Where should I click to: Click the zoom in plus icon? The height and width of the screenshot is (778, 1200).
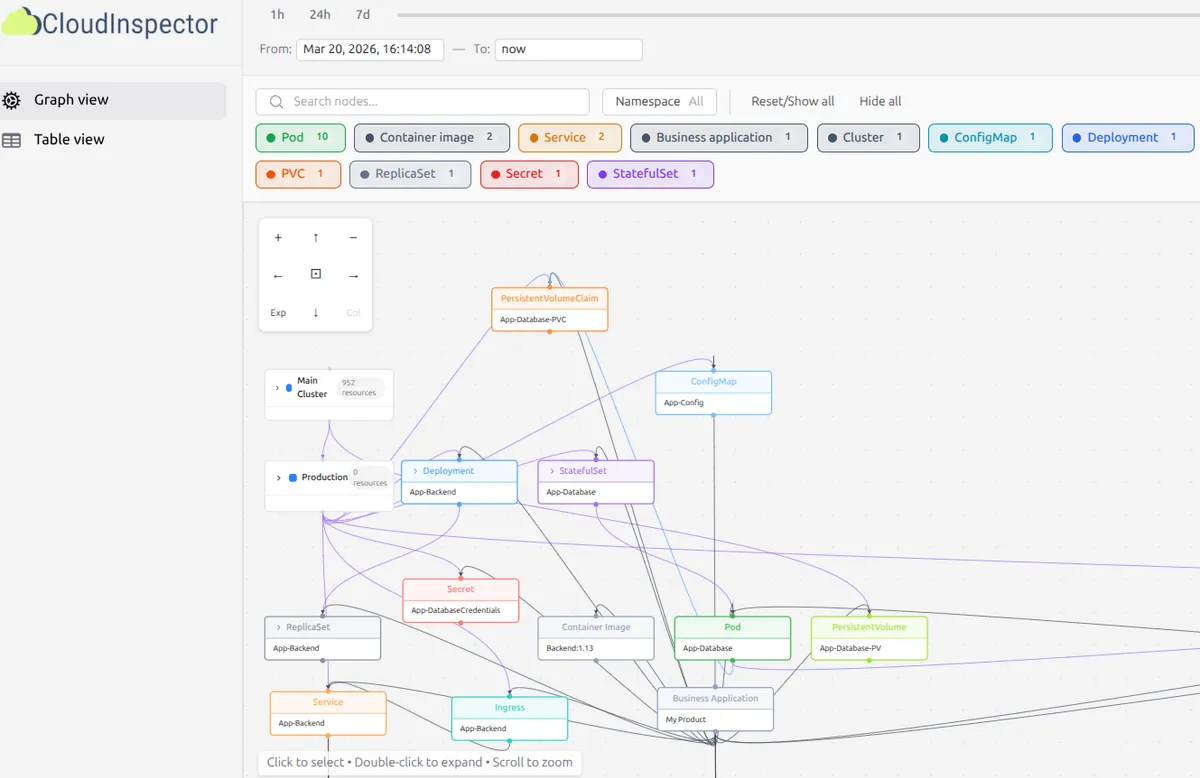(278, 237)
